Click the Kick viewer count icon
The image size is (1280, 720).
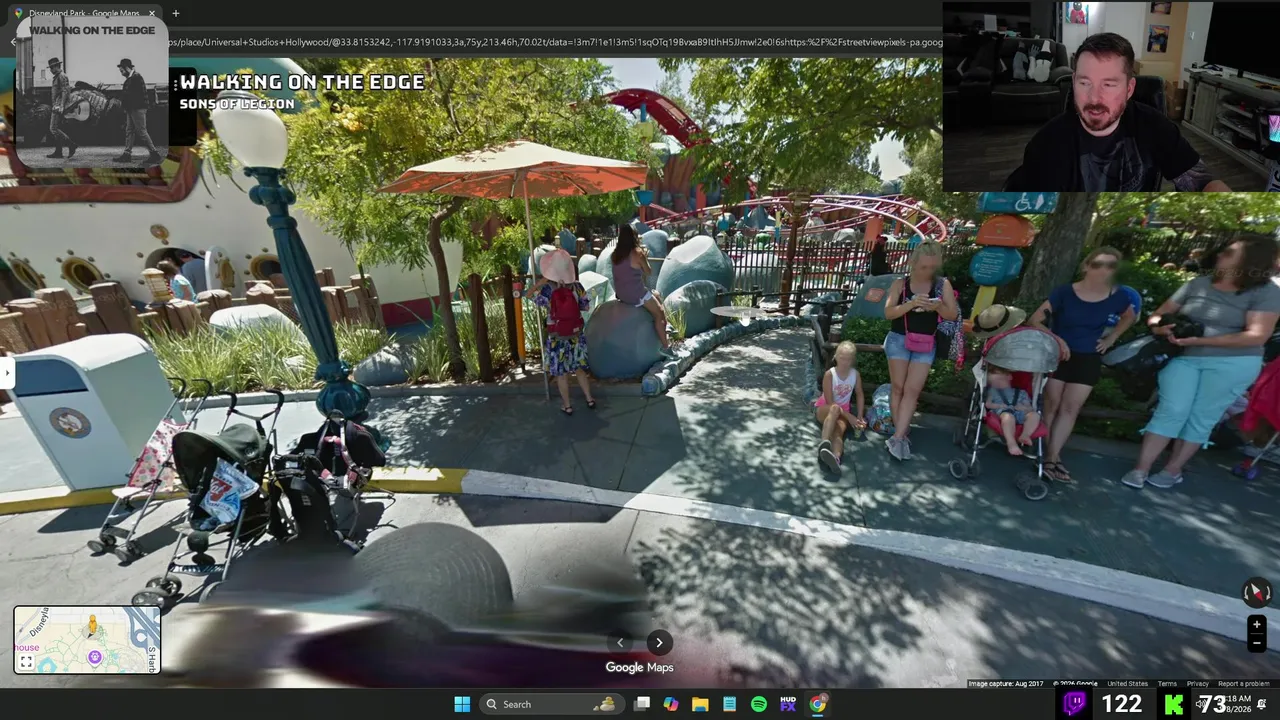[x=1174, y=704]
